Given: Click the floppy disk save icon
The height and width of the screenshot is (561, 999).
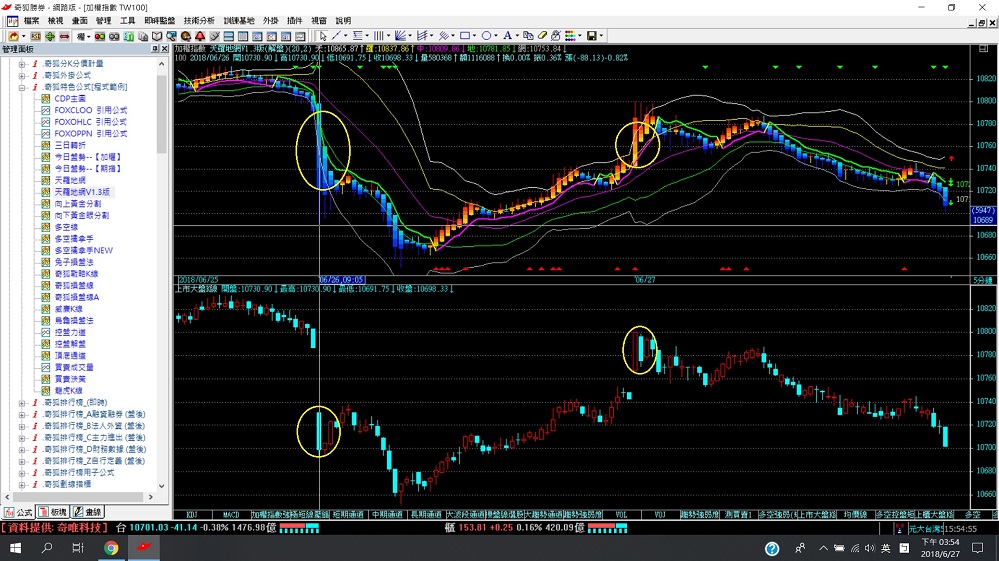Looking at the screenshot, I should pos(591,36).
